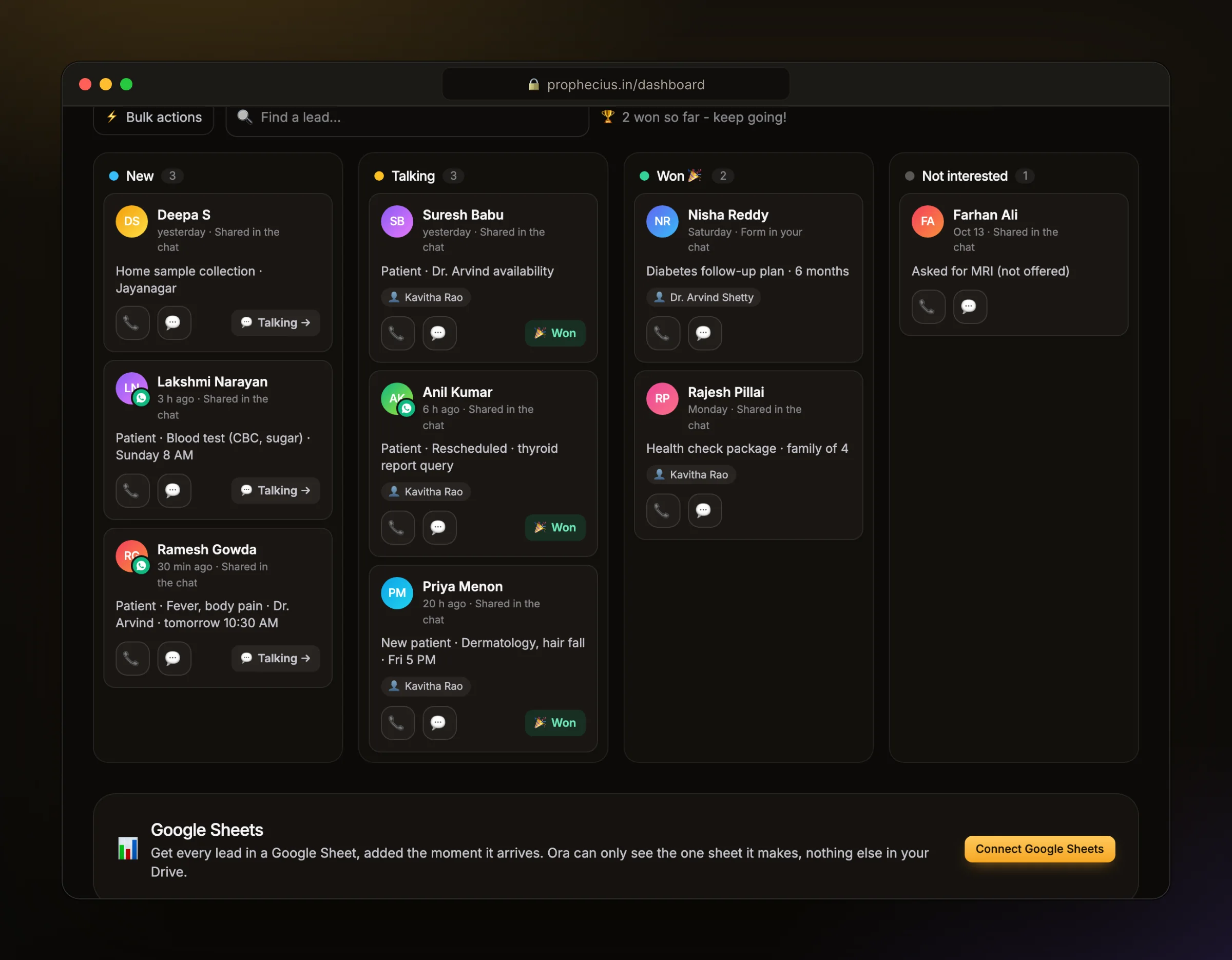Click the RP avatar of Rajesh Pillai
Screen dimensions: 1232x960
pyautogui.click(x=662, y=399)
